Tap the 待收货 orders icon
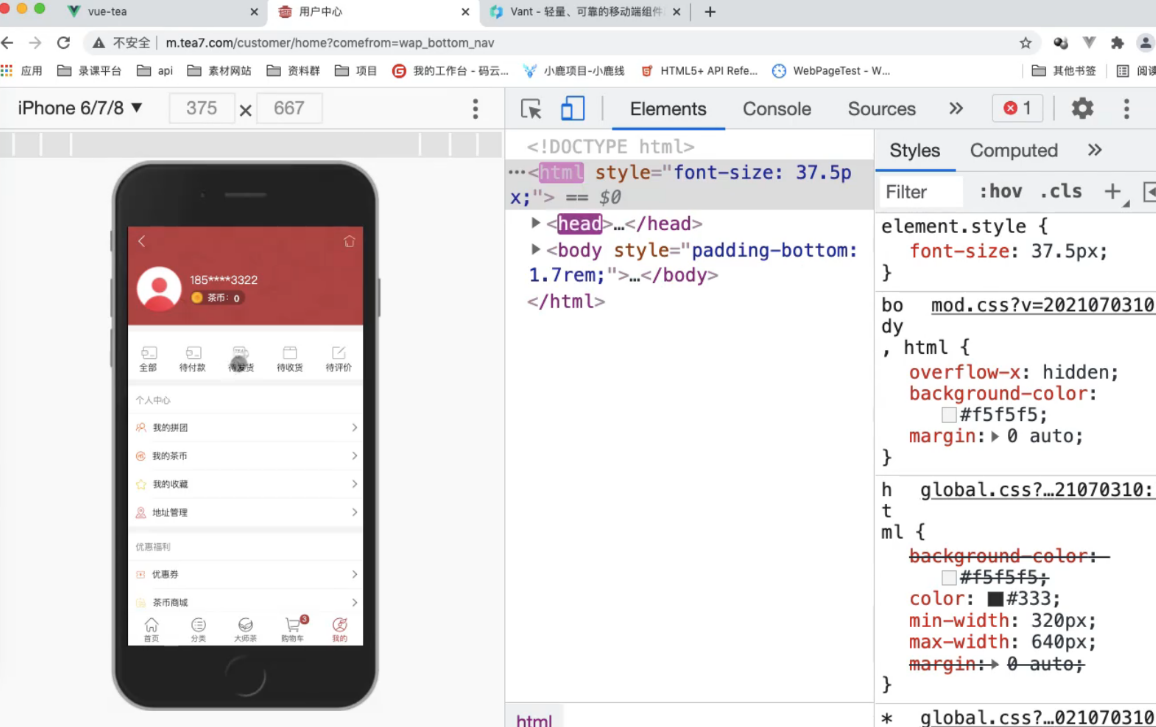Screen dimensions: 1156x727 click(290, 358)
